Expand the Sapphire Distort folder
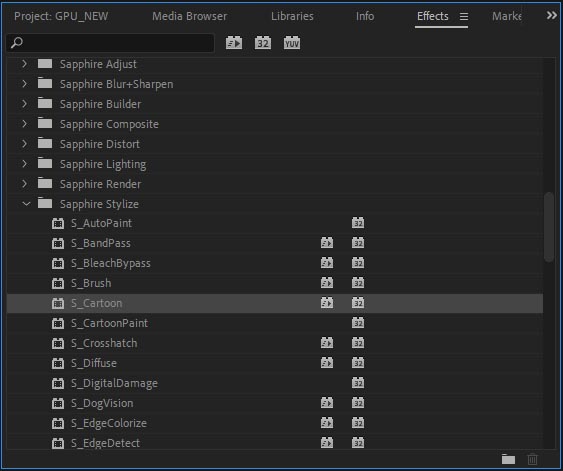 pyautogui.click(x=24, y=144)
